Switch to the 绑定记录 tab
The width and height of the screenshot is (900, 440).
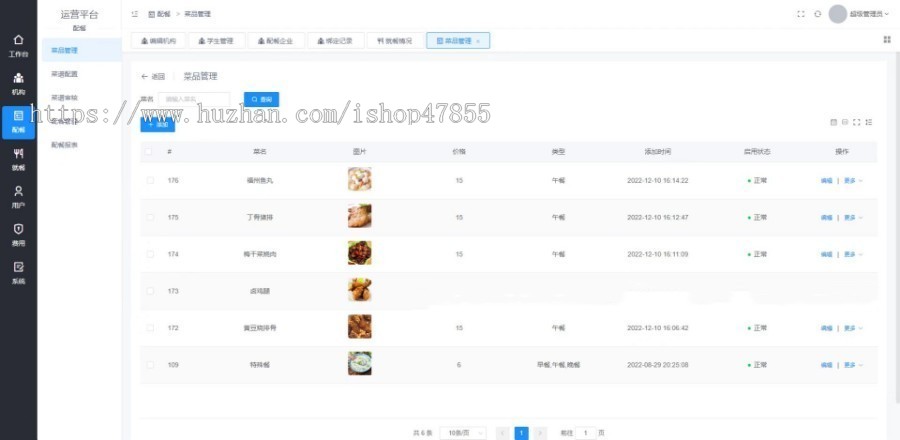(335, 41)
